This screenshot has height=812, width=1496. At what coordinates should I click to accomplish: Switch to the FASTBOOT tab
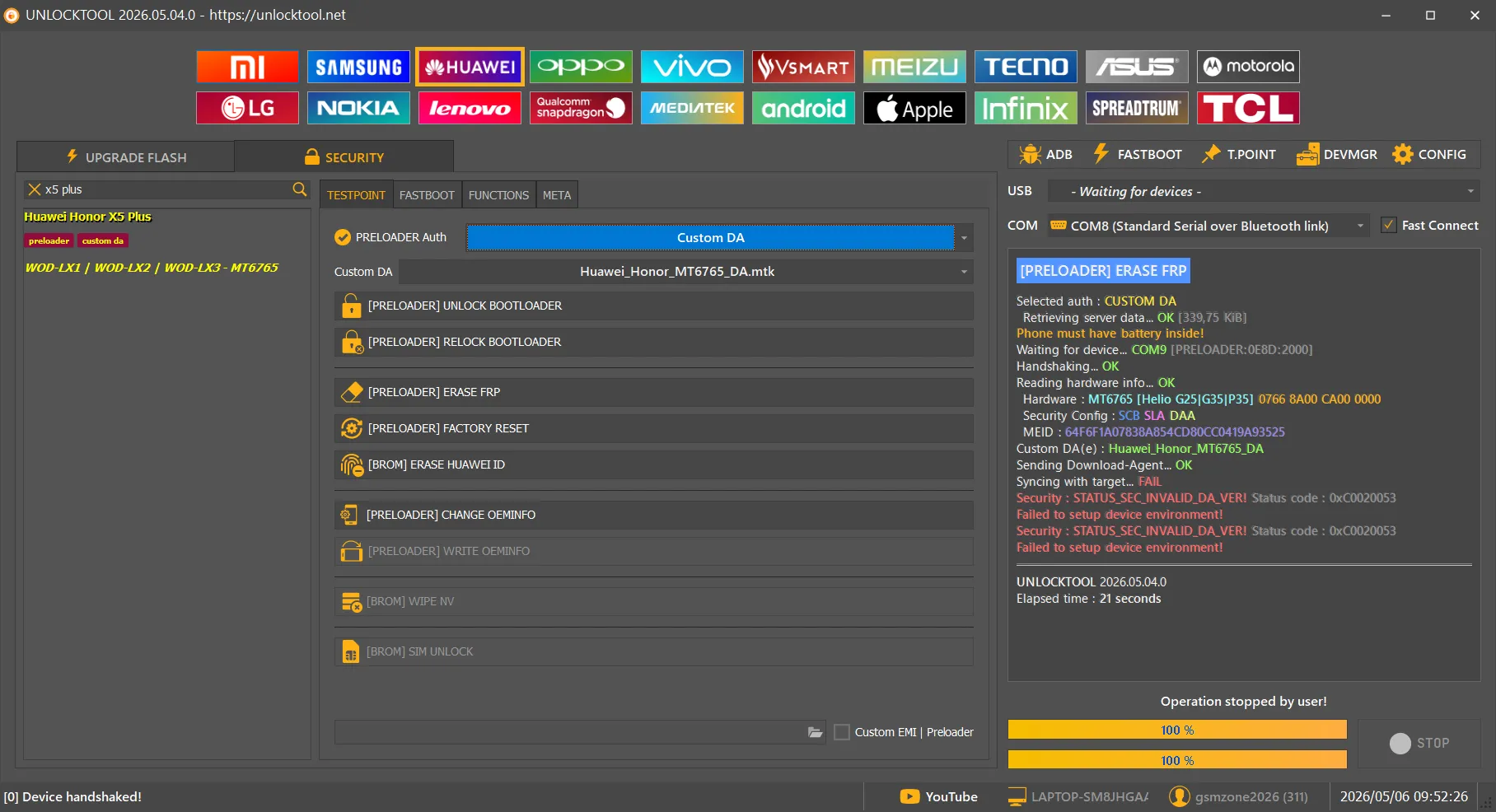tap(427, 195)
